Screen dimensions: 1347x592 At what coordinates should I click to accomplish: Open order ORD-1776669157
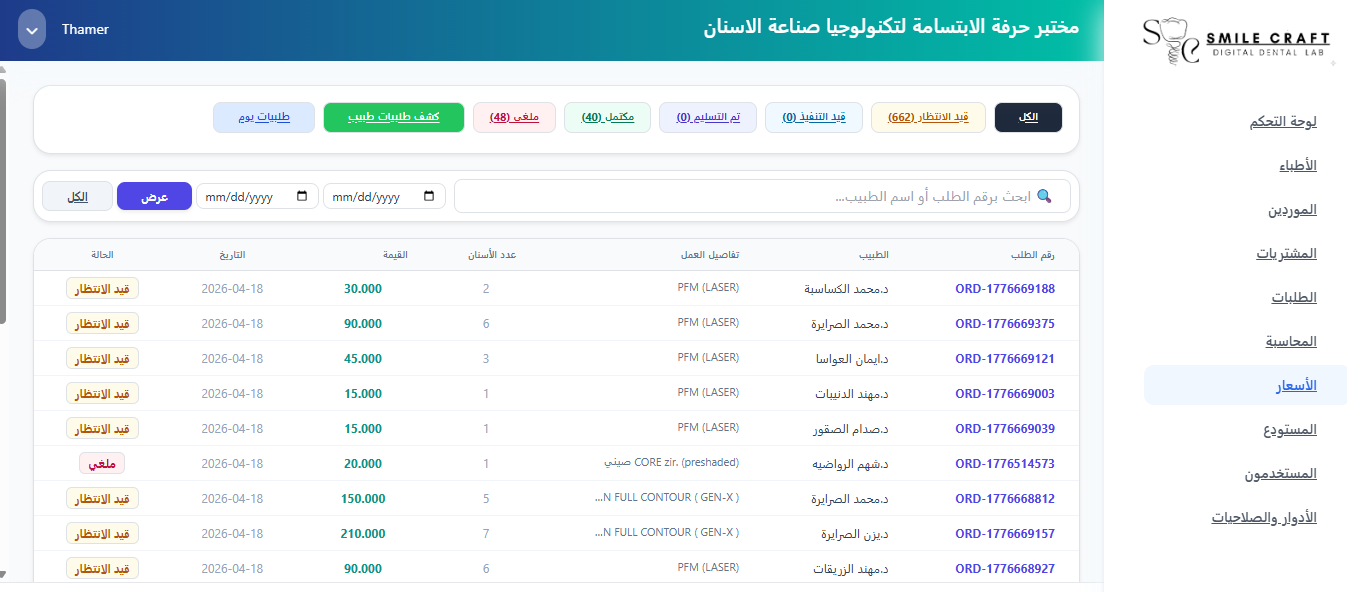(x=1005, y=534)
